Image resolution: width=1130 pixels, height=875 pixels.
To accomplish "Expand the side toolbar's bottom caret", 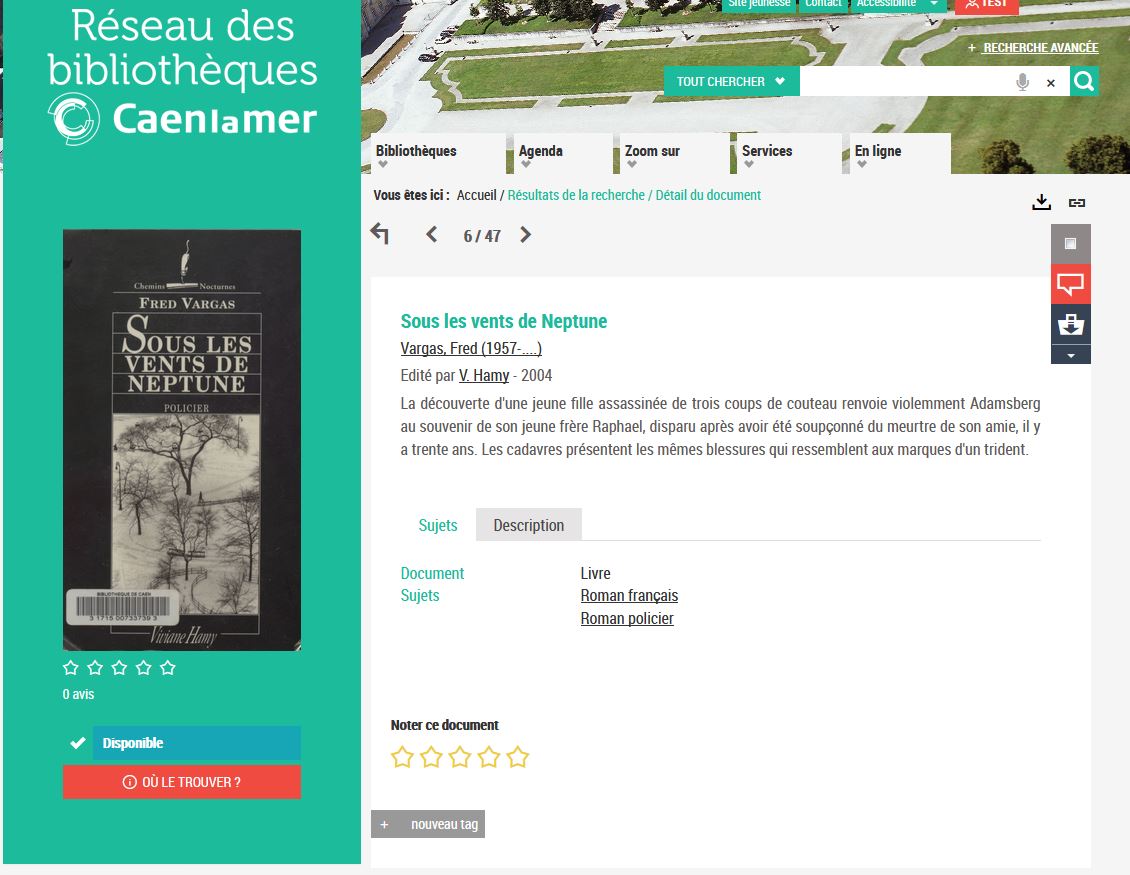I will pos(1070,355).
